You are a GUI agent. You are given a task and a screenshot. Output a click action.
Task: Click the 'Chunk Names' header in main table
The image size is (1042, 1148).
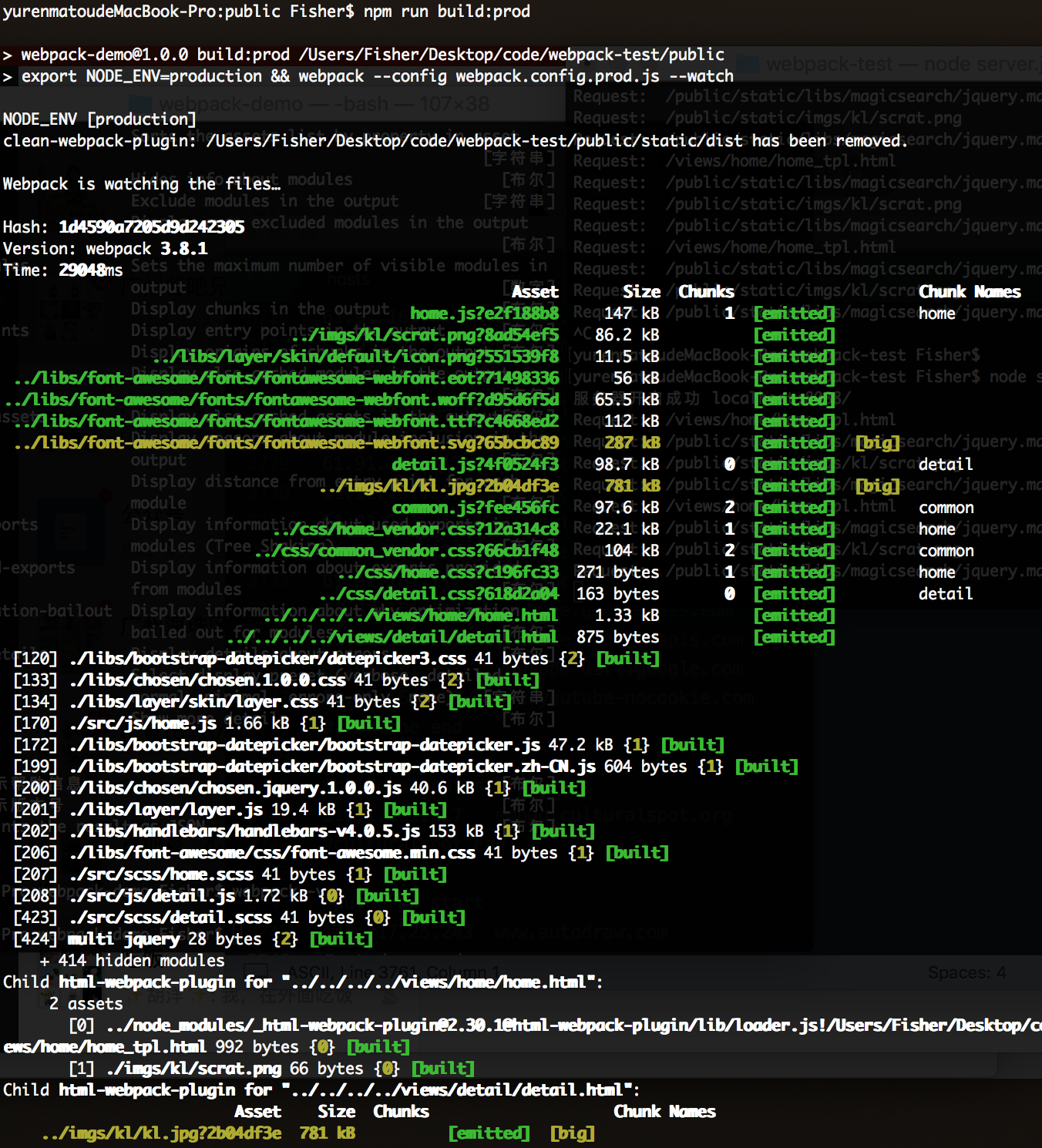click(x=970, y=292)
